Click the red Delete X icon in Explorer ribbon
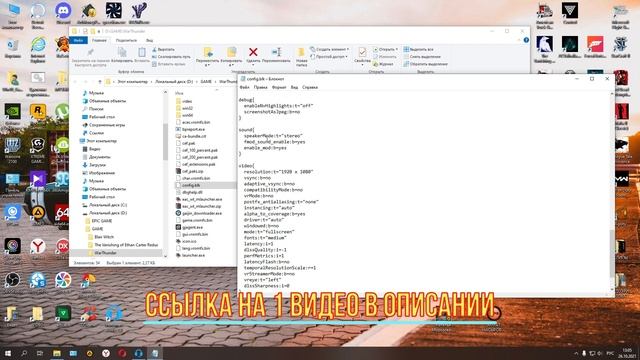Viewport: 640px width, 360px height. [x=253, y=52]
